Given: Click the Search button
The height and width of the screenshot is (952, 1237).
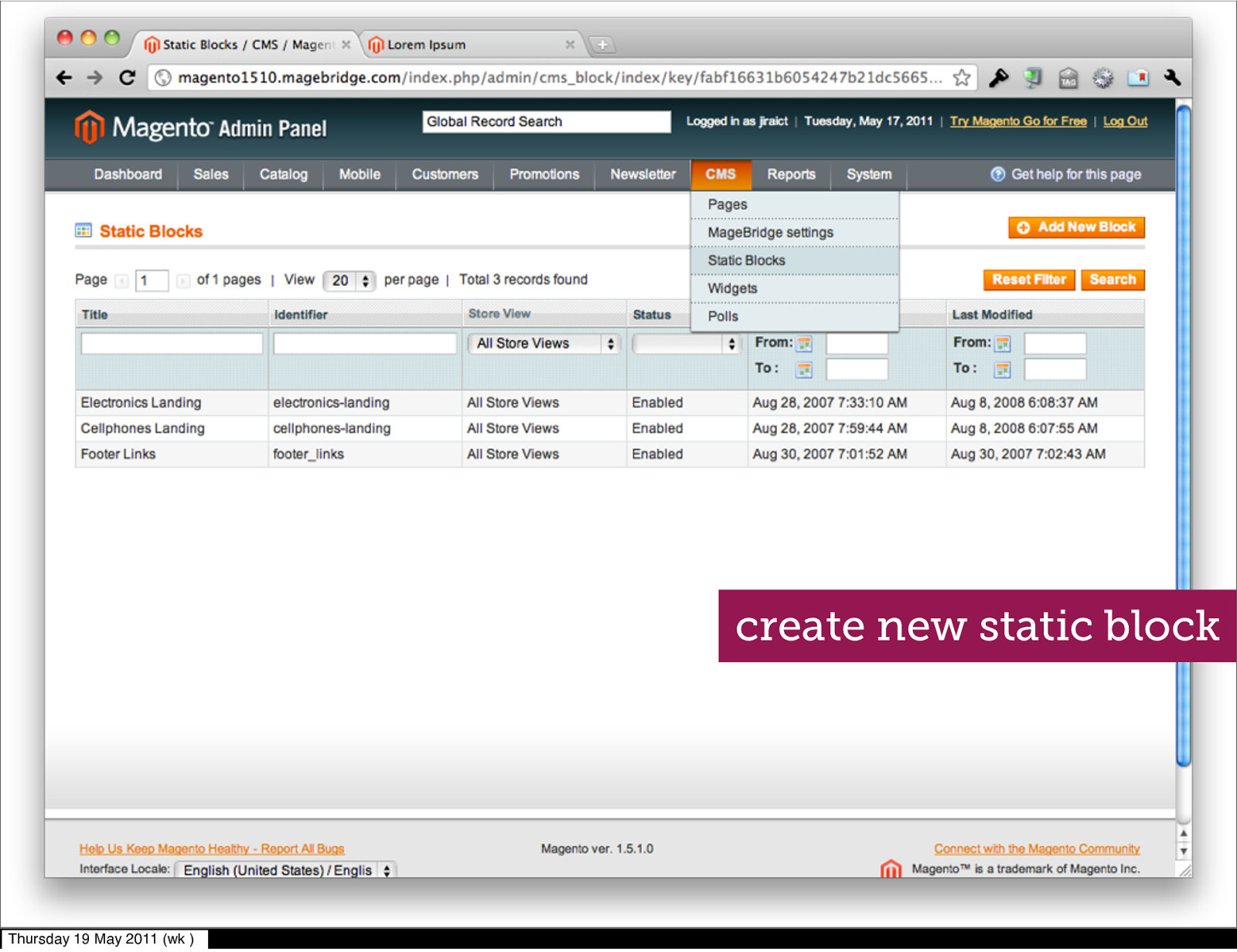Looking at the screenshot, I should [x=1113, y=280].
